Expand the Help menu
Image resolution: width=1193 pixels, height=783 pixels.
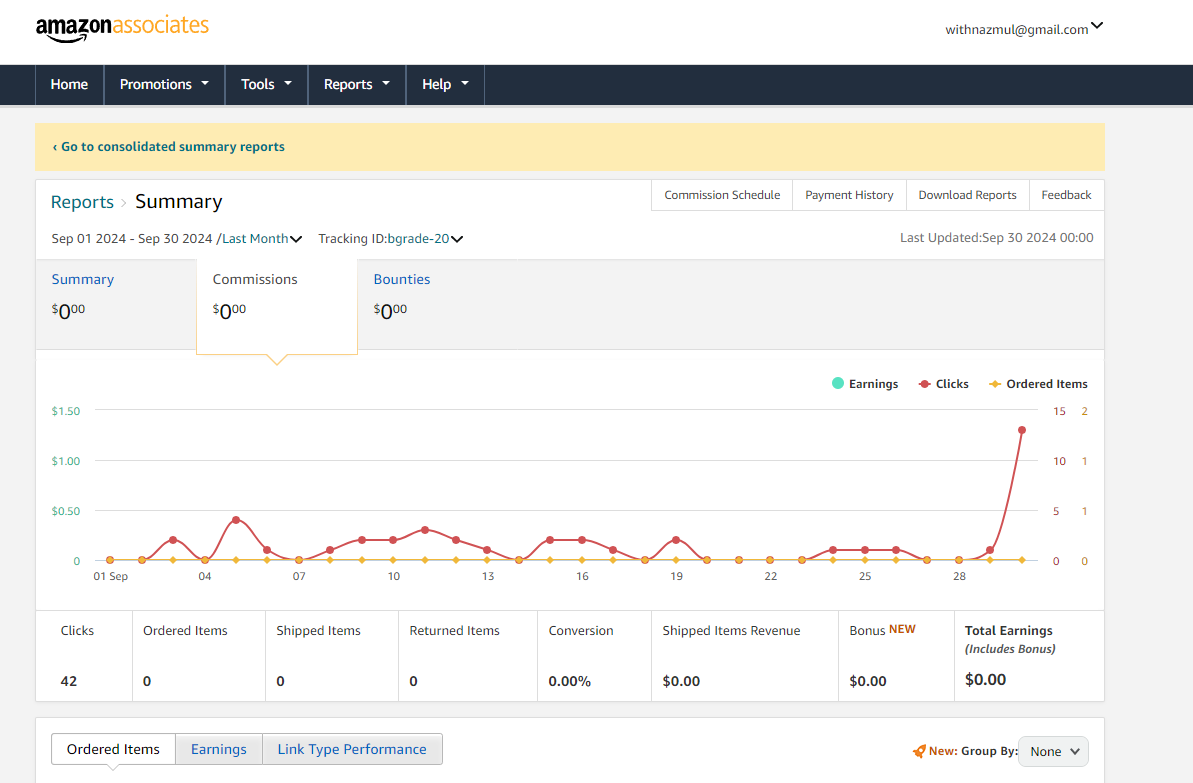tap(445, 84)
